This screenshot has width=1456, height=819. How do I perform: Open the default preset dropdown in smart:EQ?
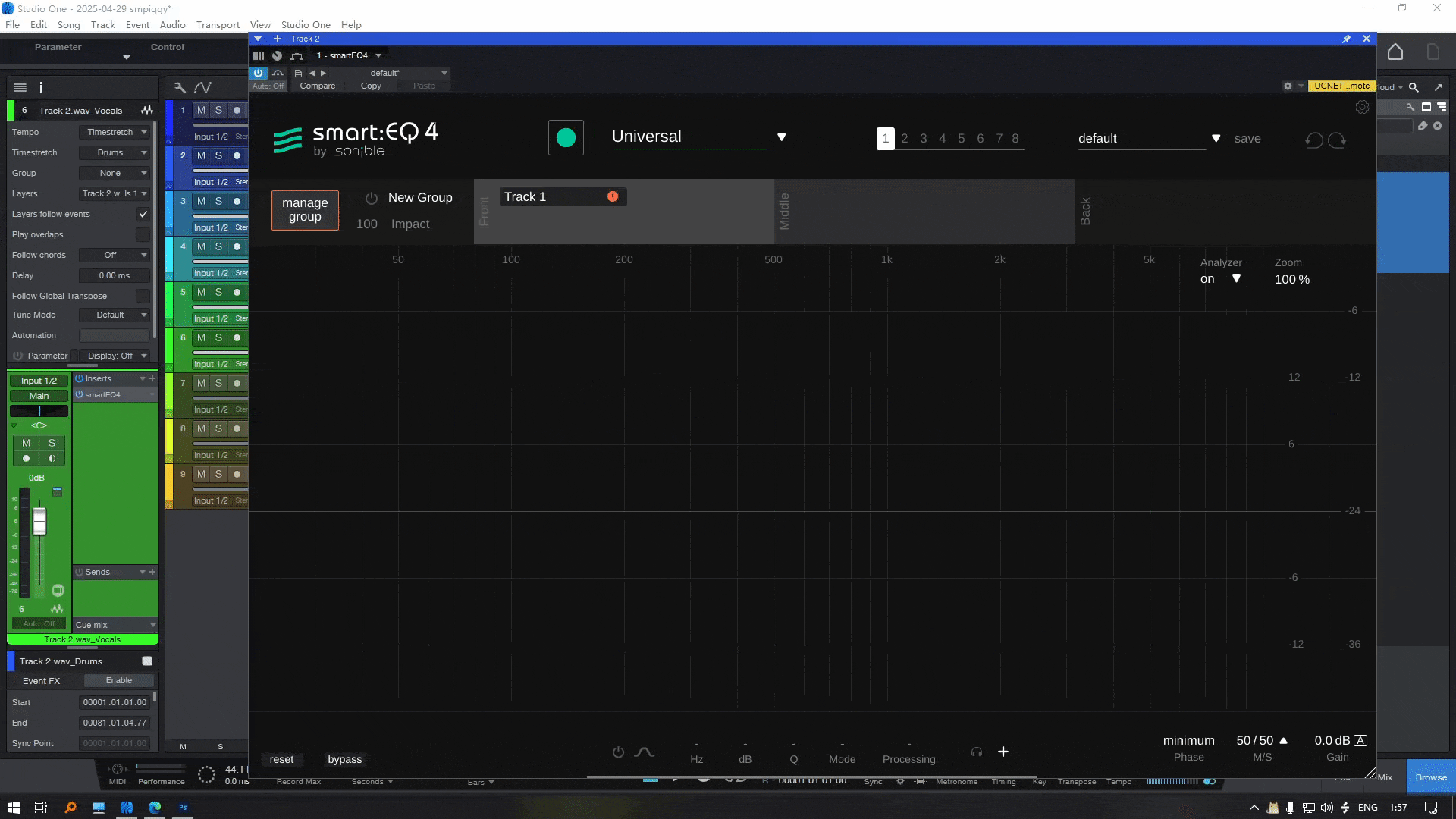point(1216,138)
